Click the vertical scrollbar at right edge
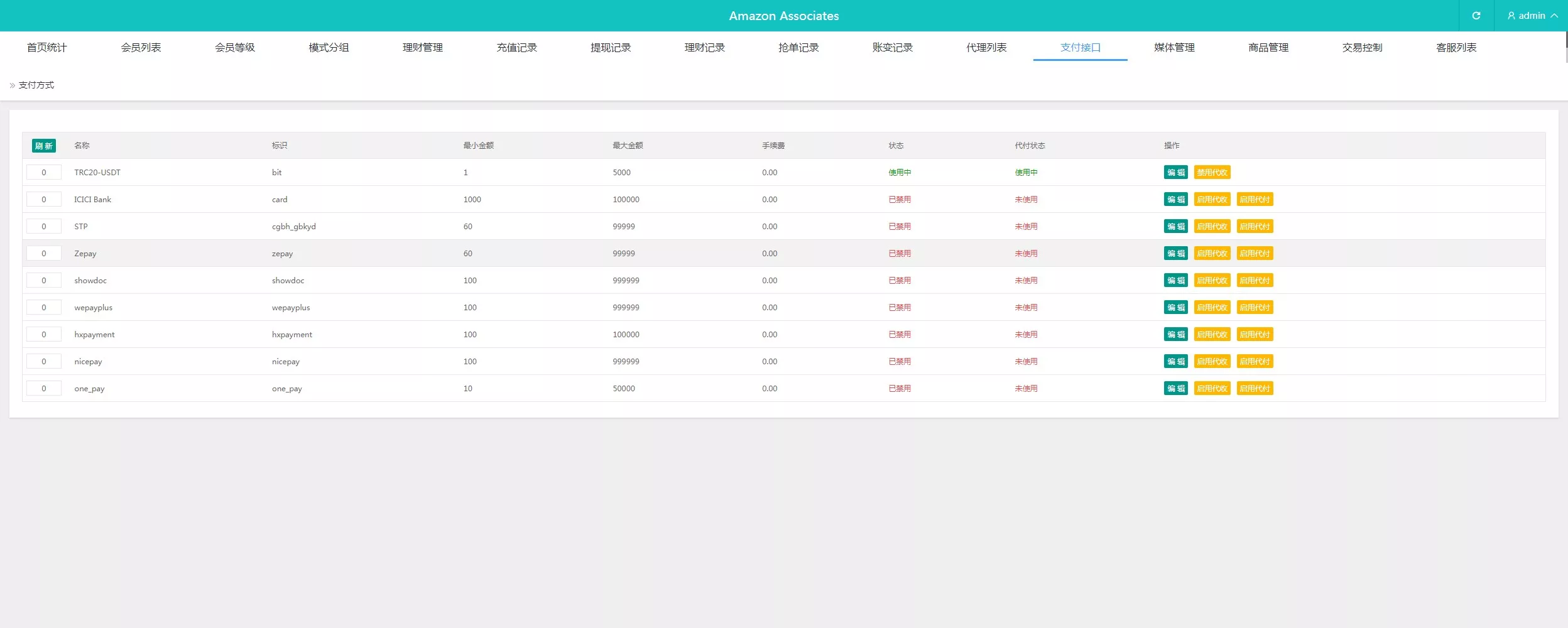 (1566, 47)
